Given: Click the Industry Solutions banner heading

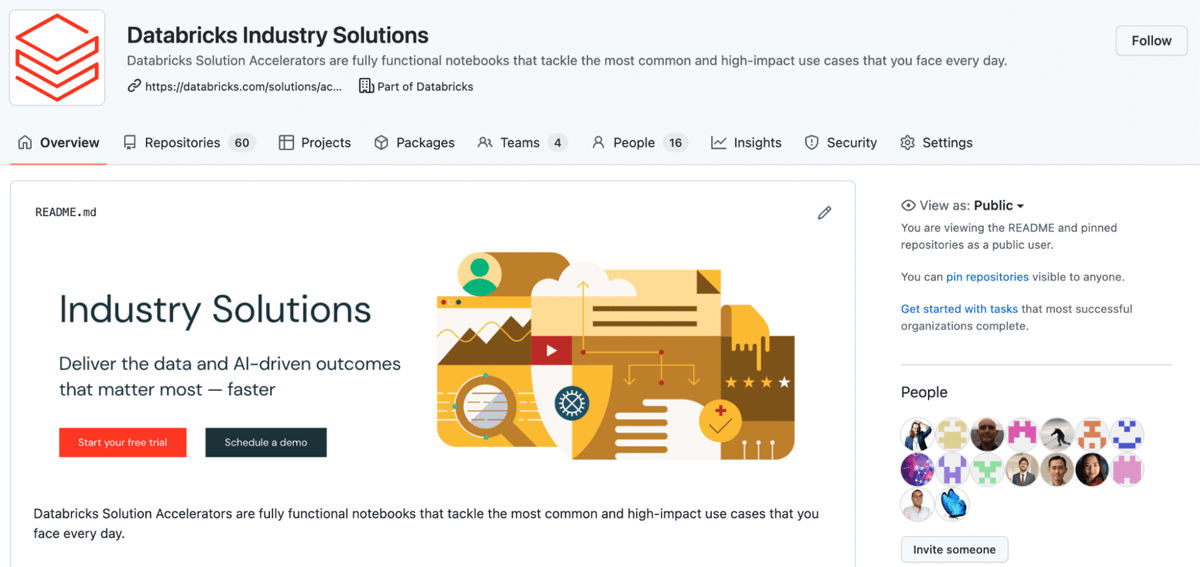Looking at the screenshot, I should 215,309.
